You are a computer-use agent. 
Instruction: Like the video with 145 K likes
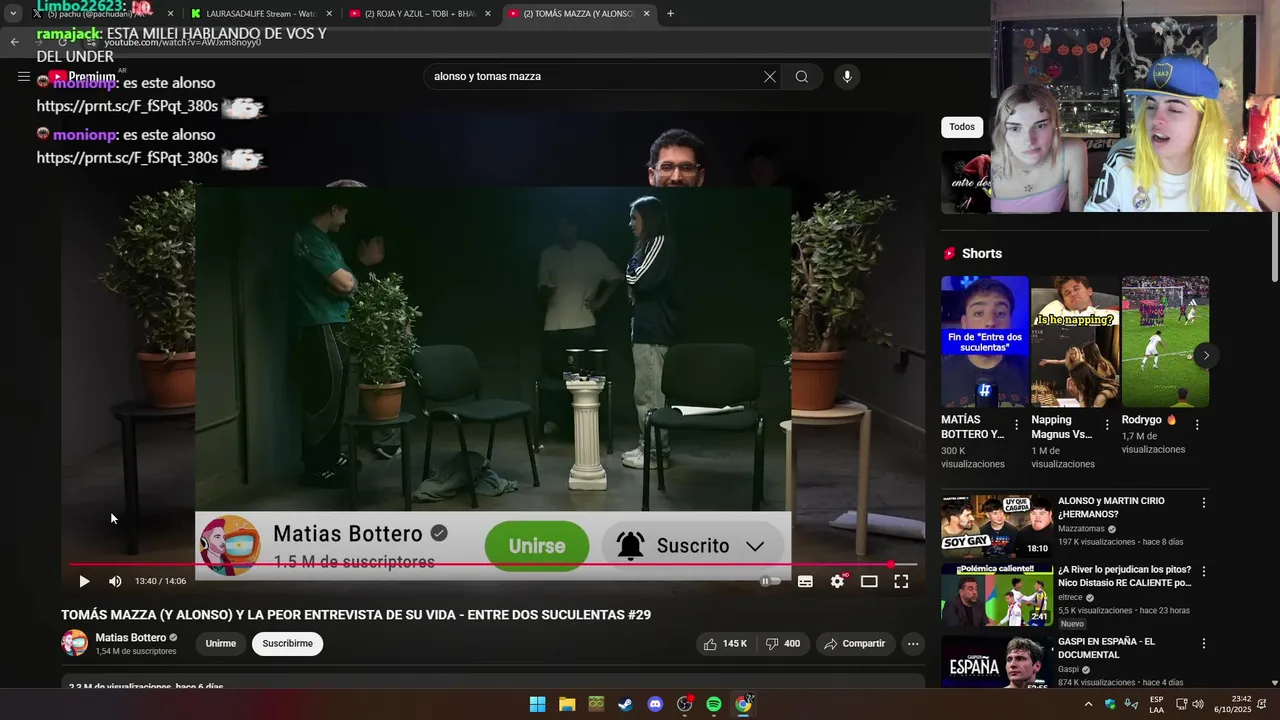pyautogui.click(x=726, y=644)
